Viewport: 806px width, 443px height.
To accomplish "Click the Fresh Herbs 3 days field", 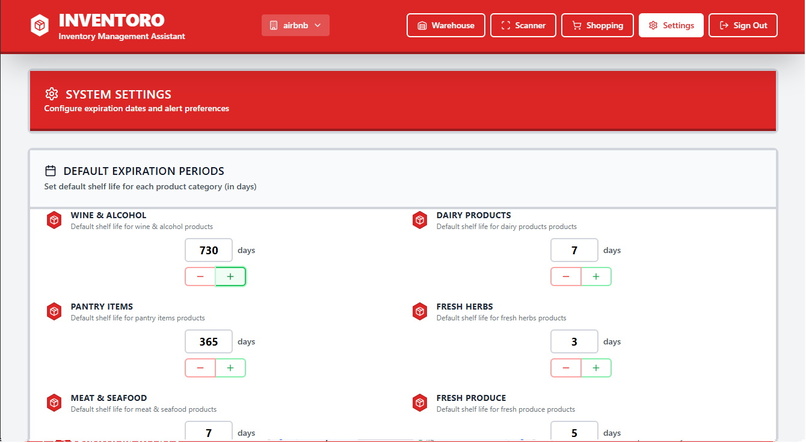I will click(574, 342).
